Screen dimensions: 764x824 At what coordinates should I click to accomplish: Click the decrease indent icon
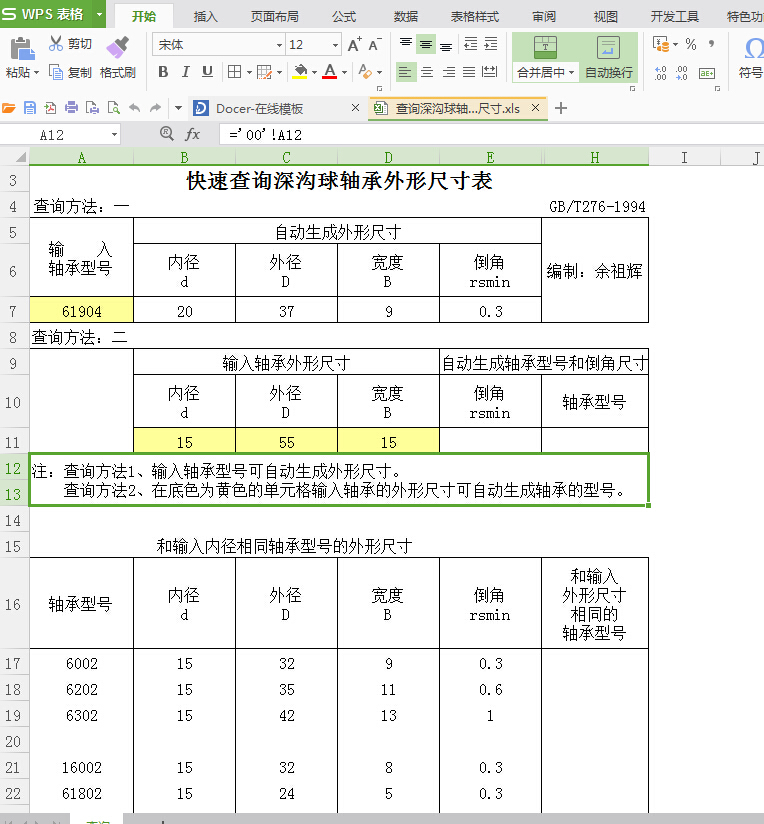(470, 44)
